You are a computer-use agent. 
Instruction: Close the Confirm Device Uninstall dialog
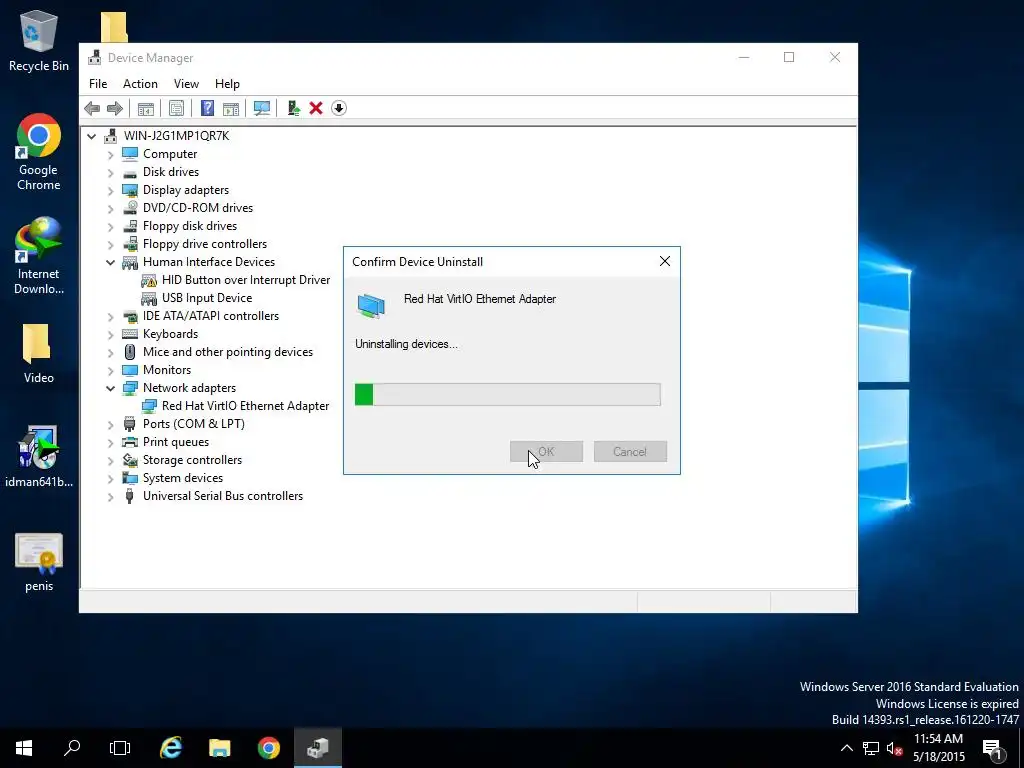(665, 261)
